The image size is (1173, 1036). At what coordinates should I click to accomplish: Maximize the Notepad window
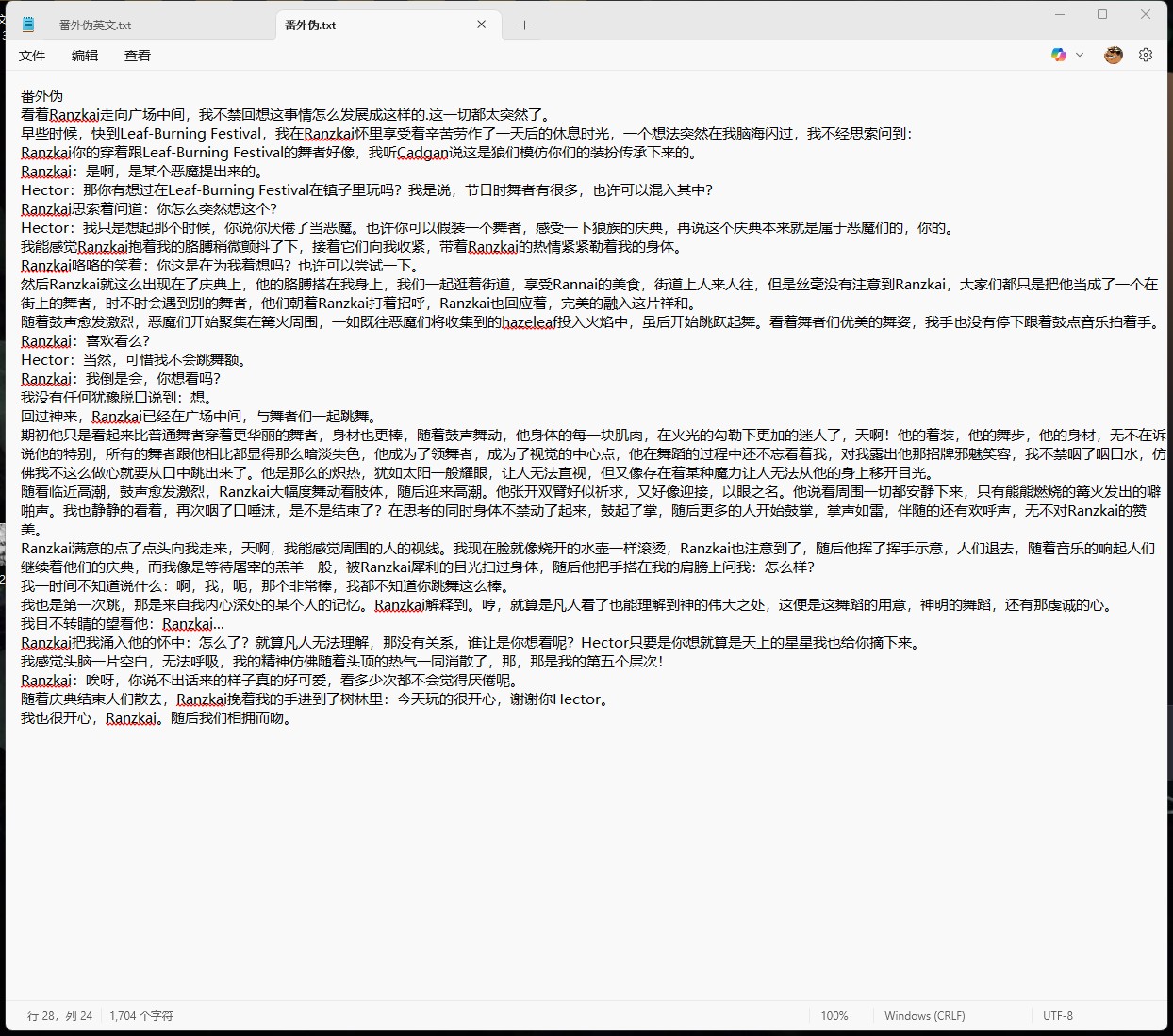[x=1102, y=14]
